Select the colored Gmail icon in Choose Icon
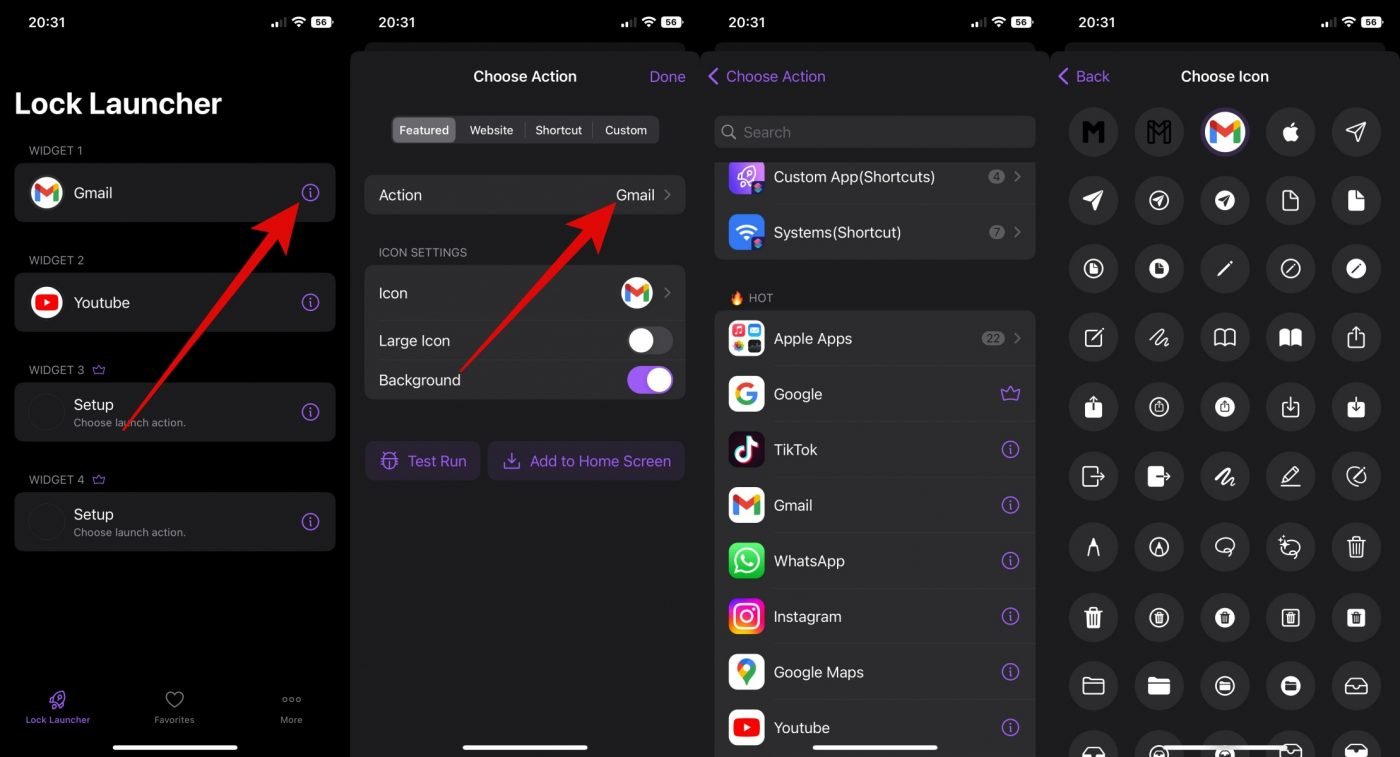Screen dimensions: 1400x757 pyautogui.click(x=1225, y=132)
